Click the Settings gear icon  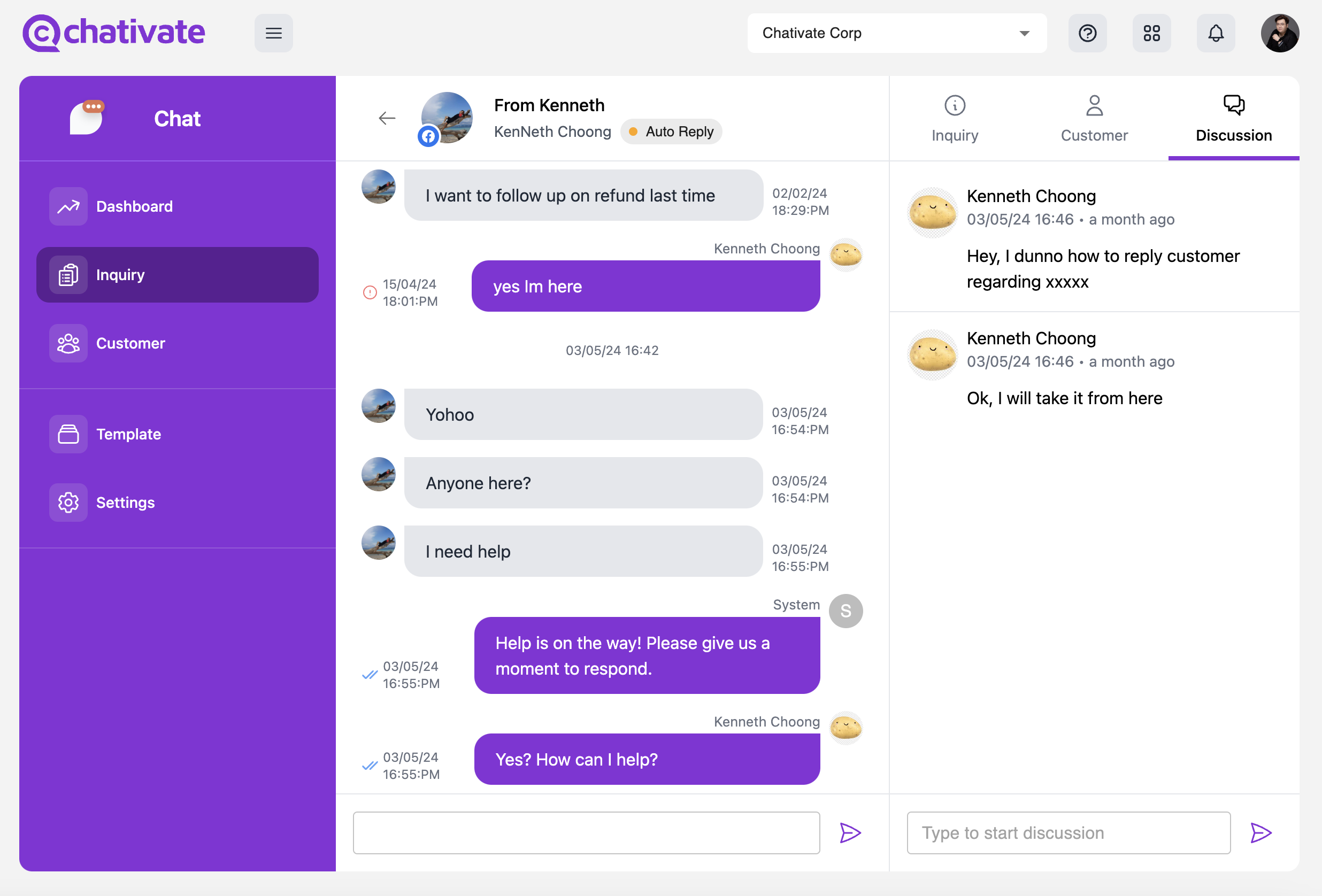68,503
